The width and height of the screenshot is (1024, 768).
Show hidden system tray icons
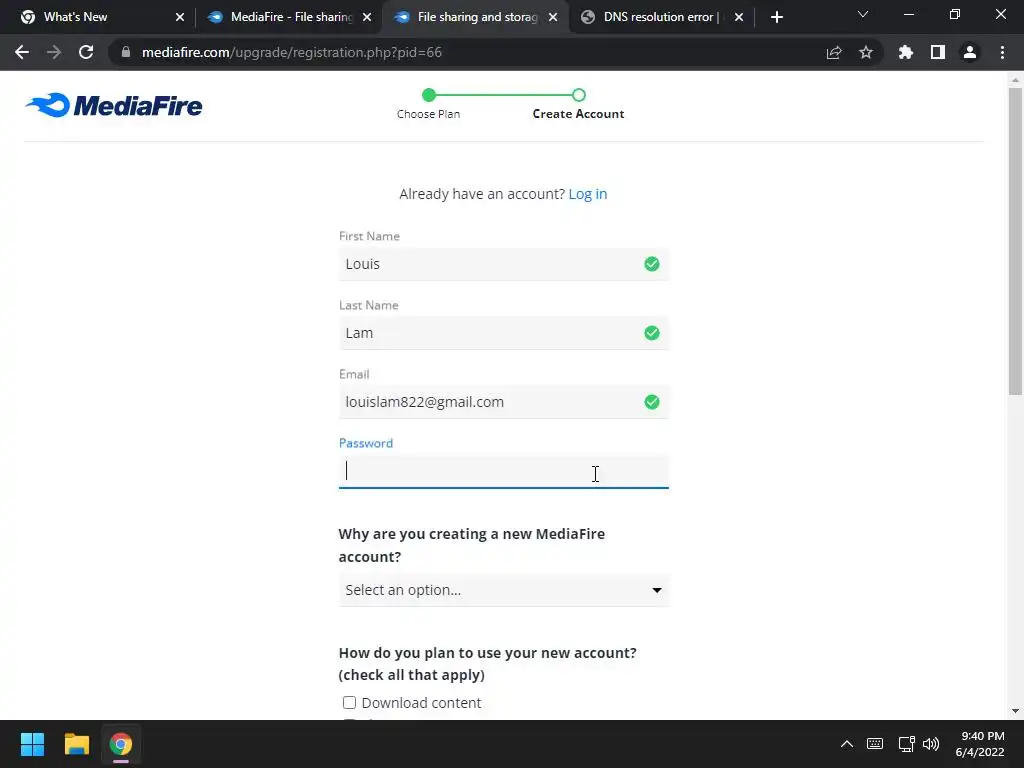pyautogui.click(x=846, y=744)
